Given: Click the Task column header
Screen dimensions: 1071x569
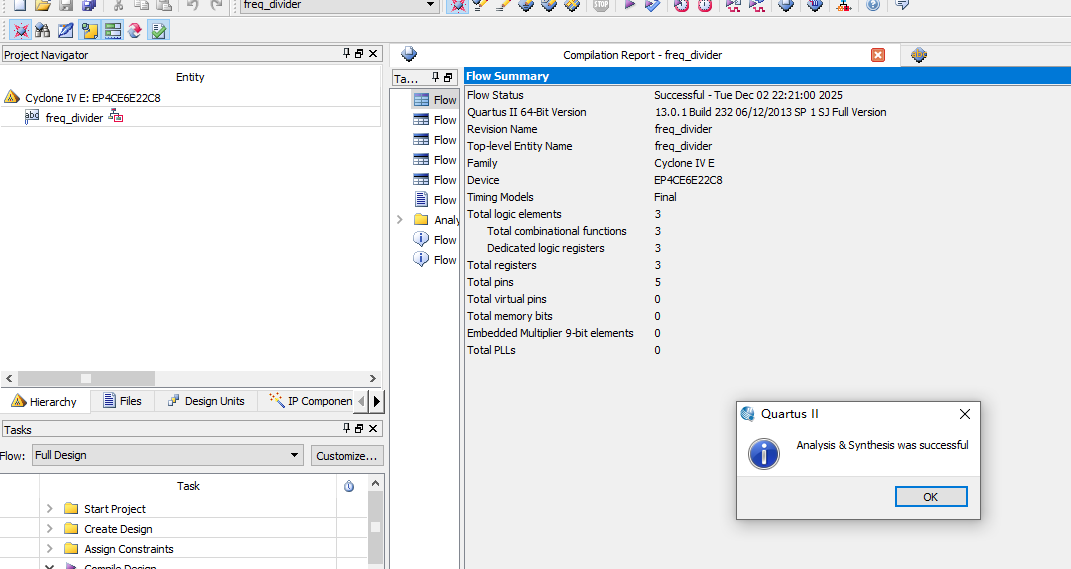Looking at the screenshot, I should [x=188, y=486].
